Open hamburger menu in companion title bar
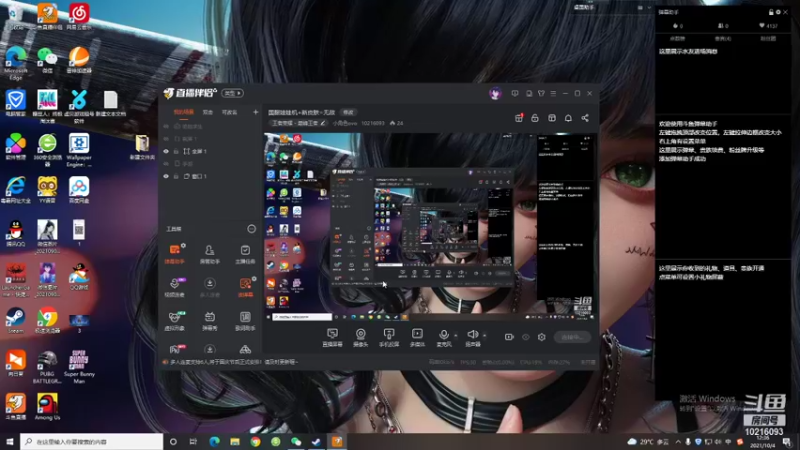Image resolution: width=800 pixels, height=450 pixels. (x=553, y=94)
